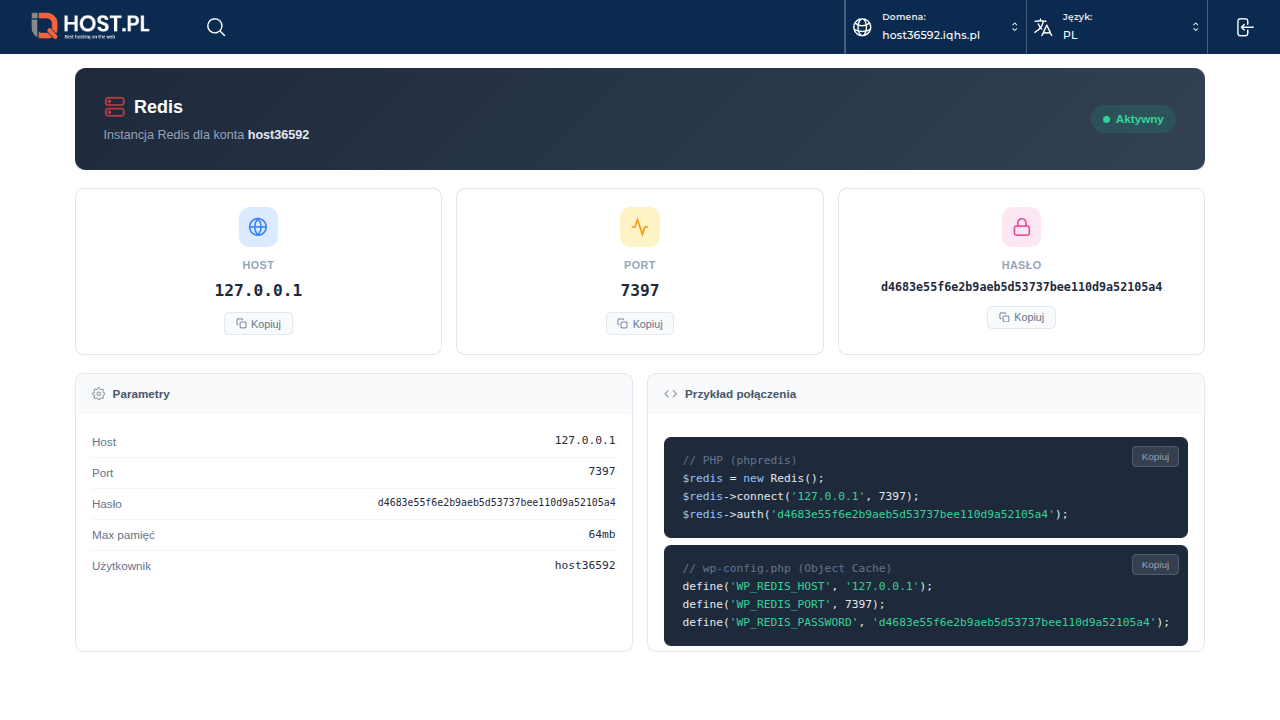Select the 127.0.0.1 value in HOST card
Viewport: 1280px width, 720px height.
(x=258, y=291)
